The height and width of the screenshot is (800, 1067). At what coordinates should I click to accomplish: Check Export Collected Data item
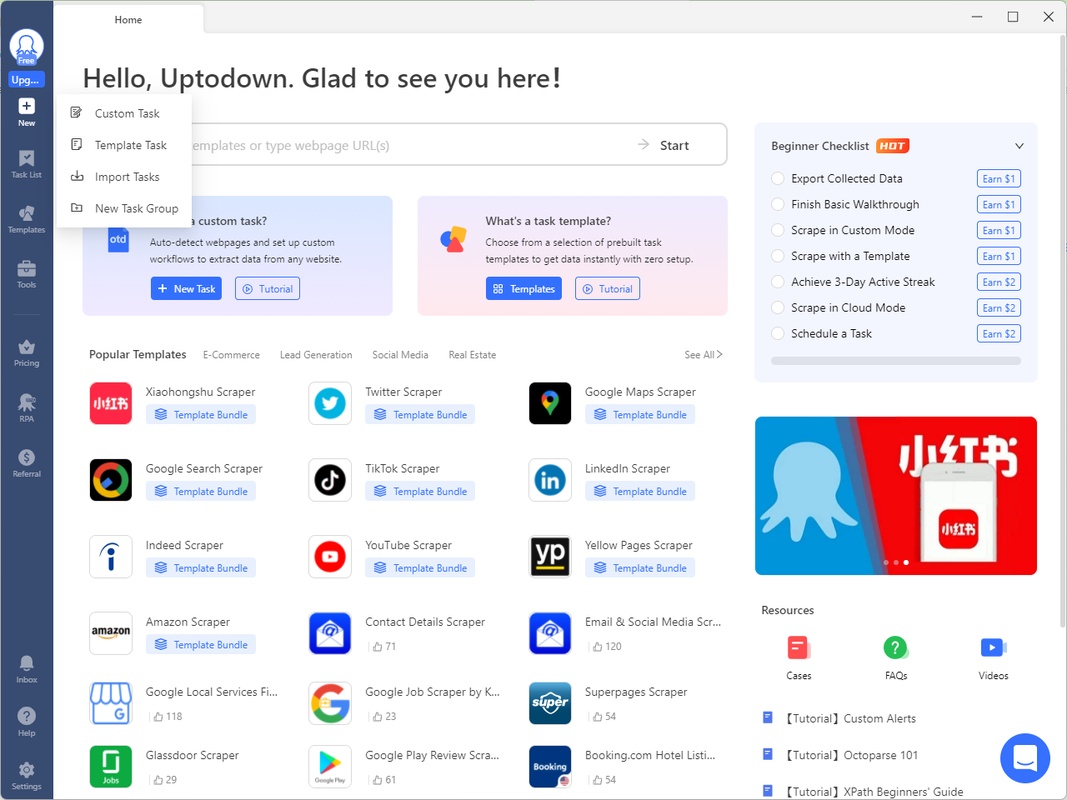point(778,178)
